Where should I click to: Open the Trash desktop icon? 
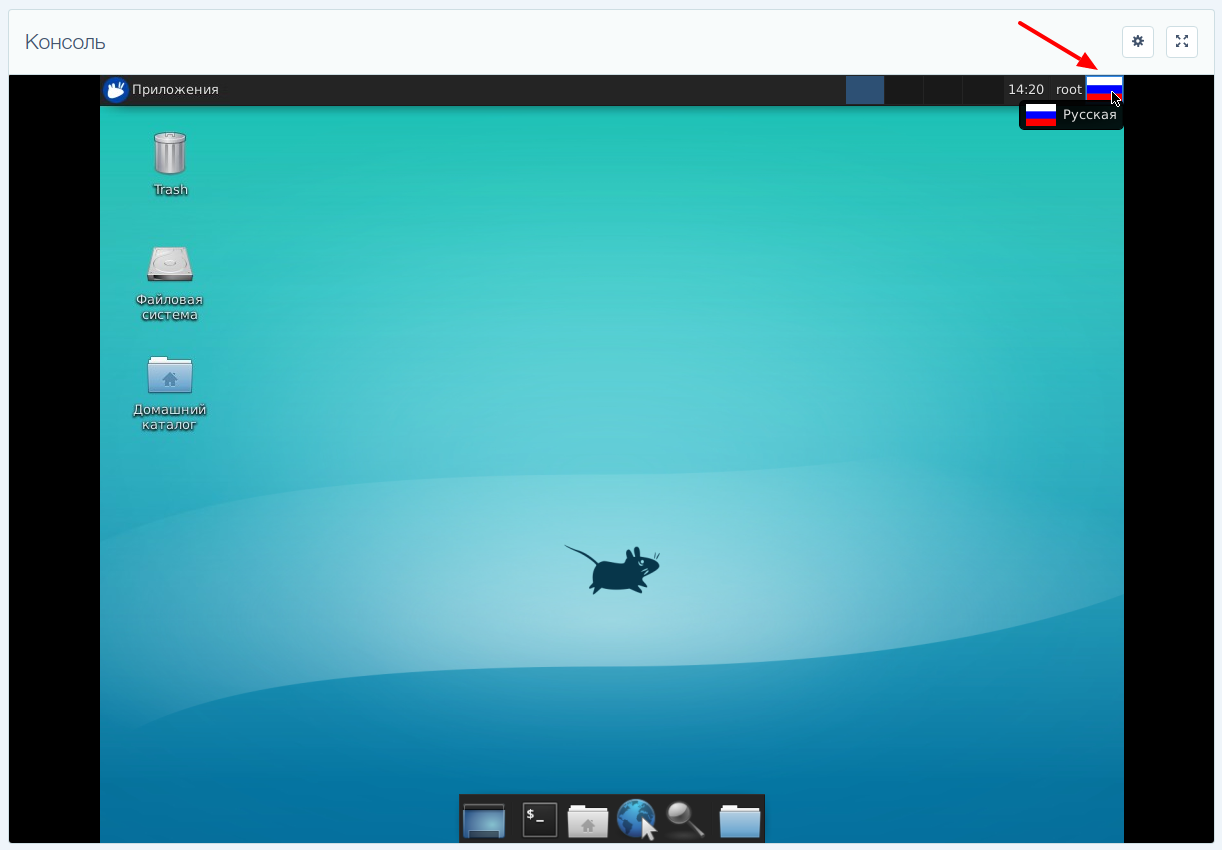click(x=170, y=153)
